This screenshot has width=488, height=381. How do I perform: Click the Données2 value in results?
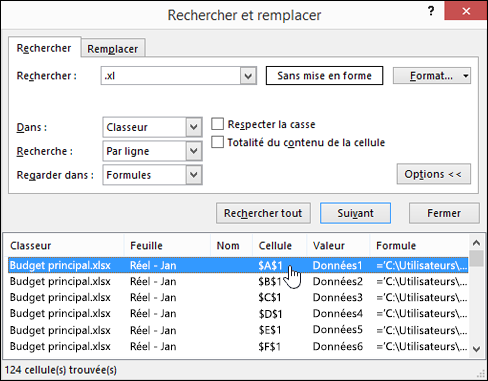pos(338,281)
